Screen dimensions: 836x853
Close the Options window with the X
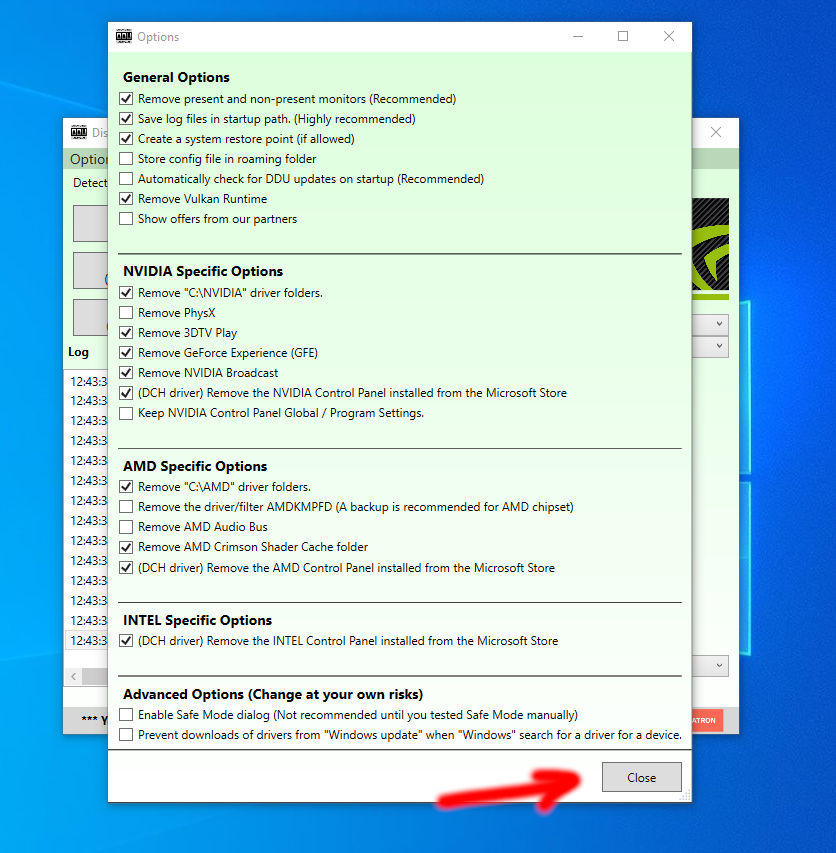click(x=668, y=36)
